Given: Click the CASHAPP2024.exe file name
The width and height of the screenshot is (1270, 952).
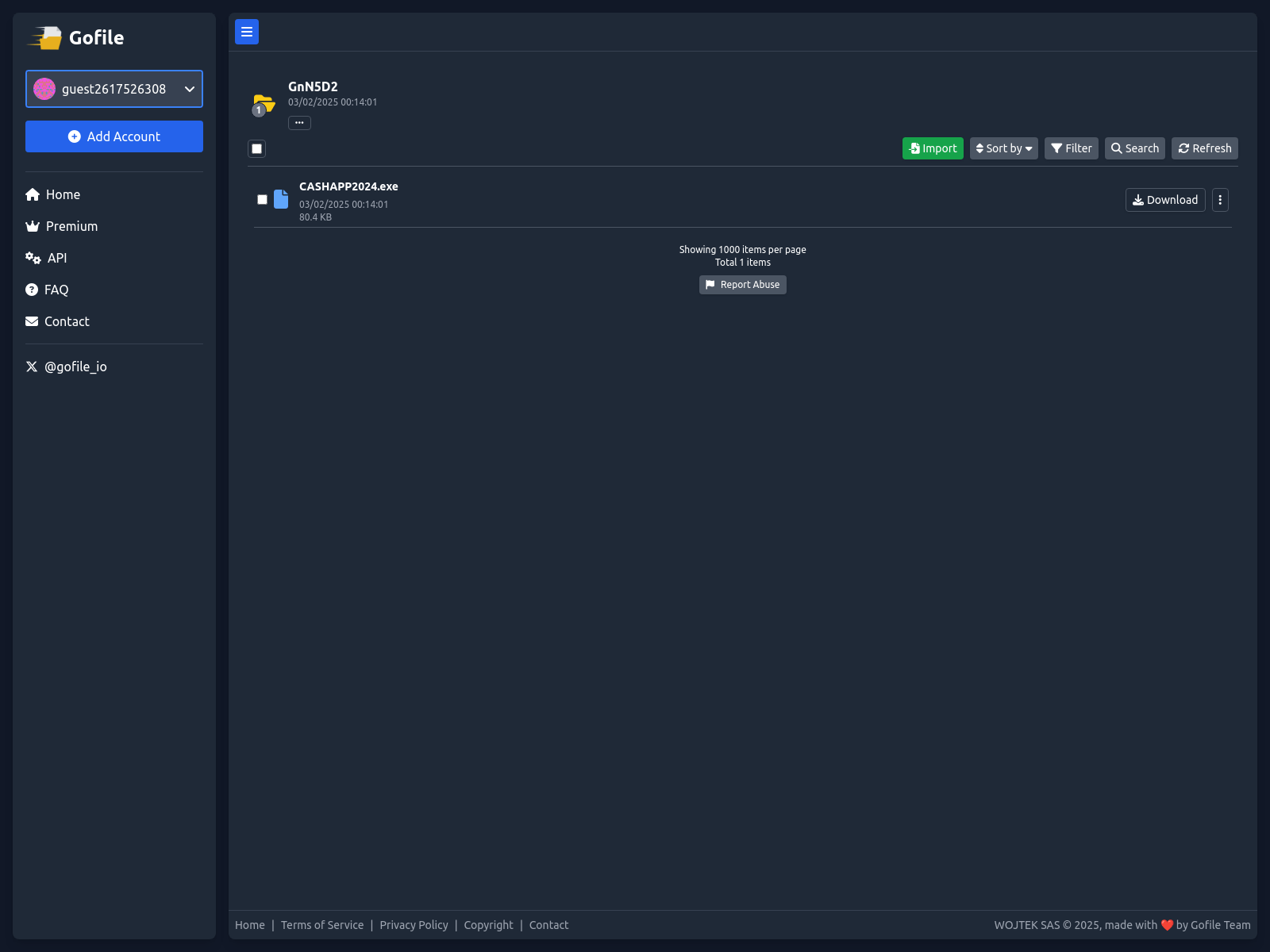Looking at the screenshot, I should pos(348,186).
